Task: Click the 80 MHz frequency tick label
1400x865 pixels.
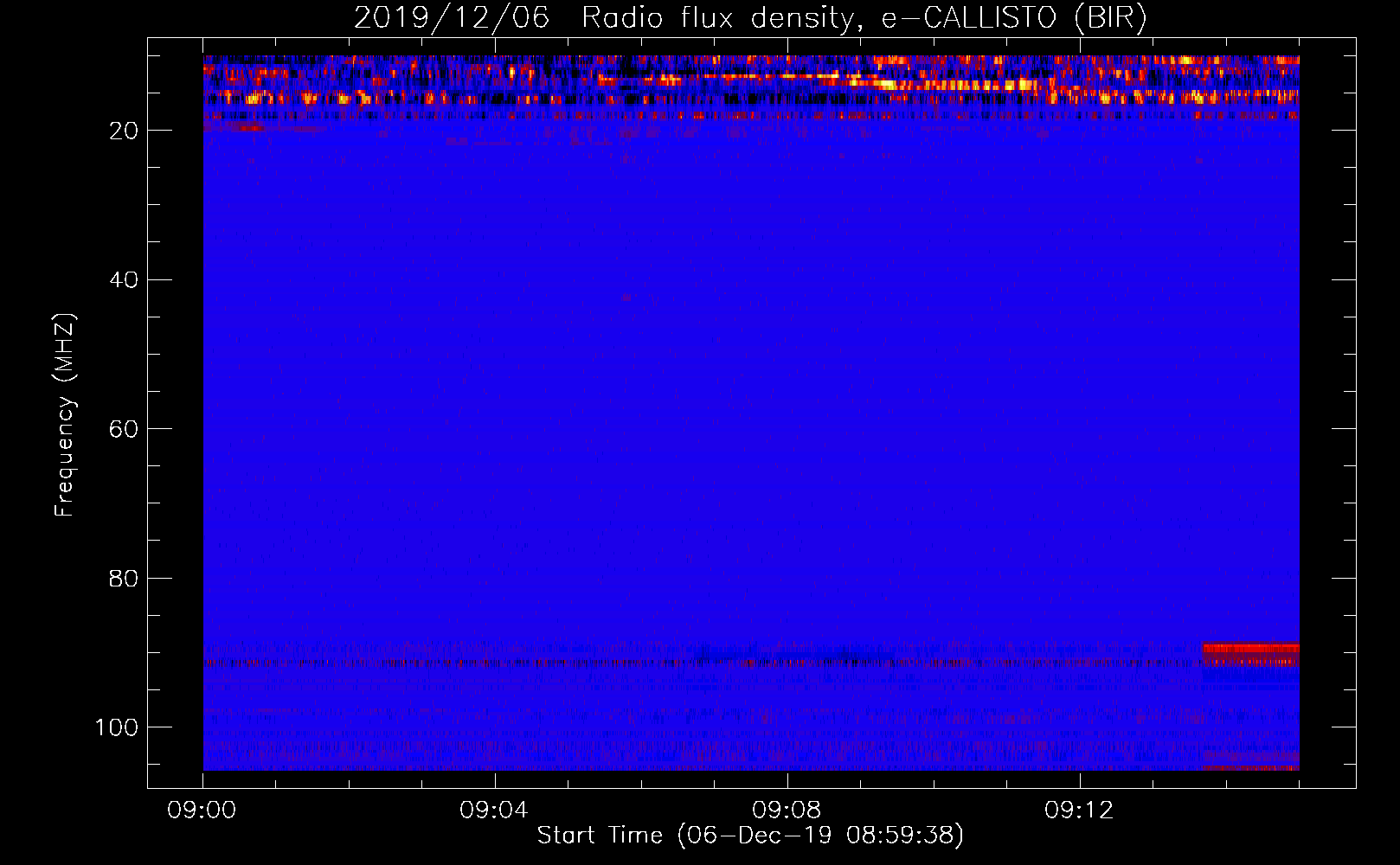Action: [124, 579]
